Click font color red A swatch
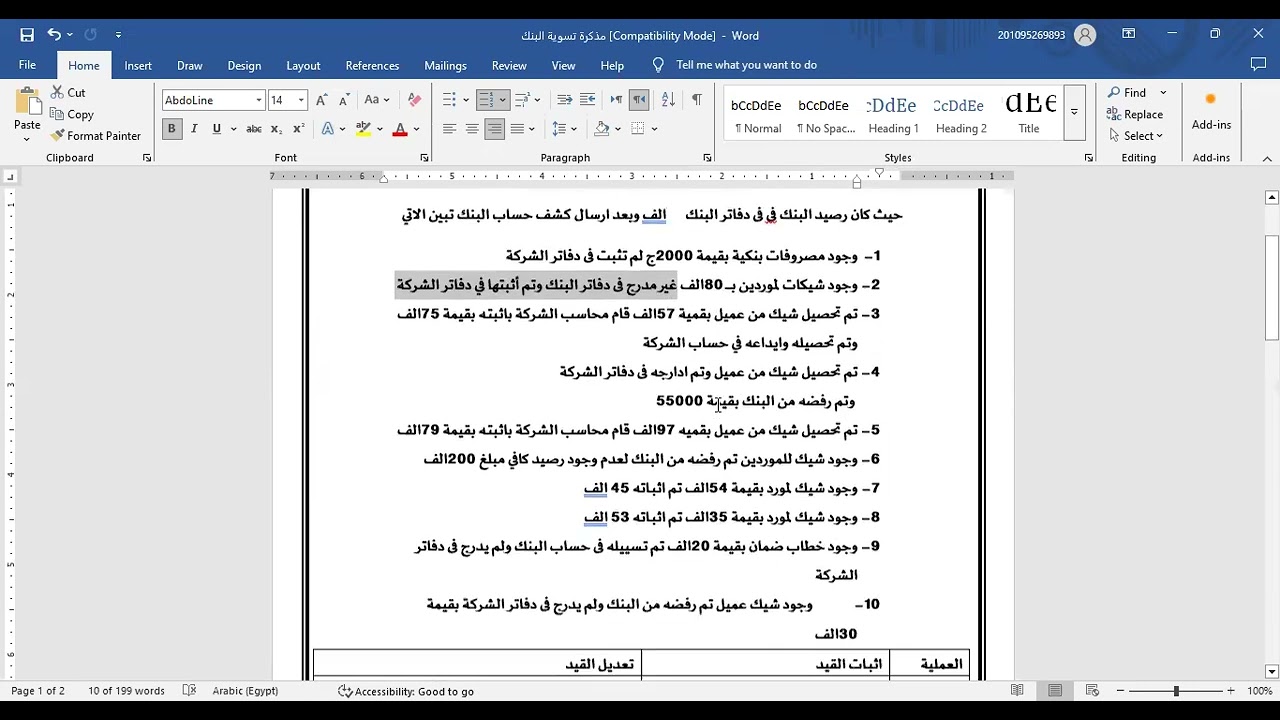The image size is (1280, 720). click(400, 129)
